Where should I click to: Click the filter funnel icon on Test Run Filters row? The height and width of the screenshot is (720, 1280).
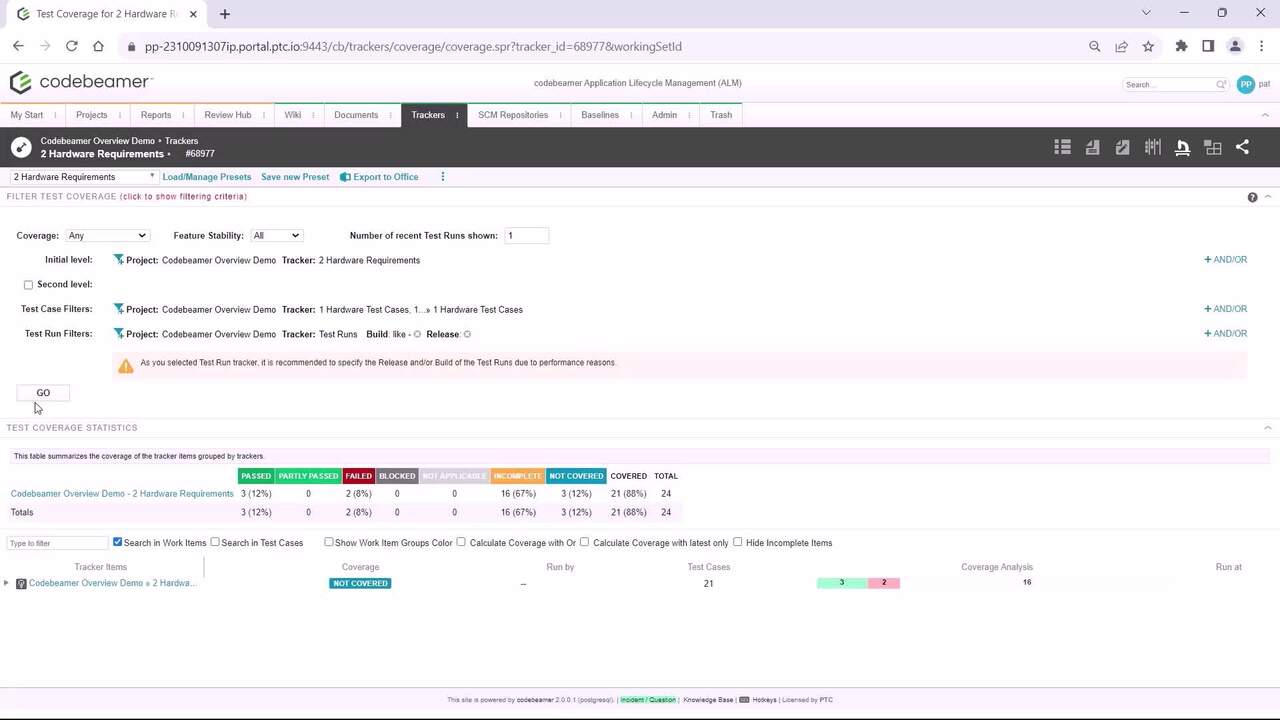pyautogui.click(x=119, y=334)
